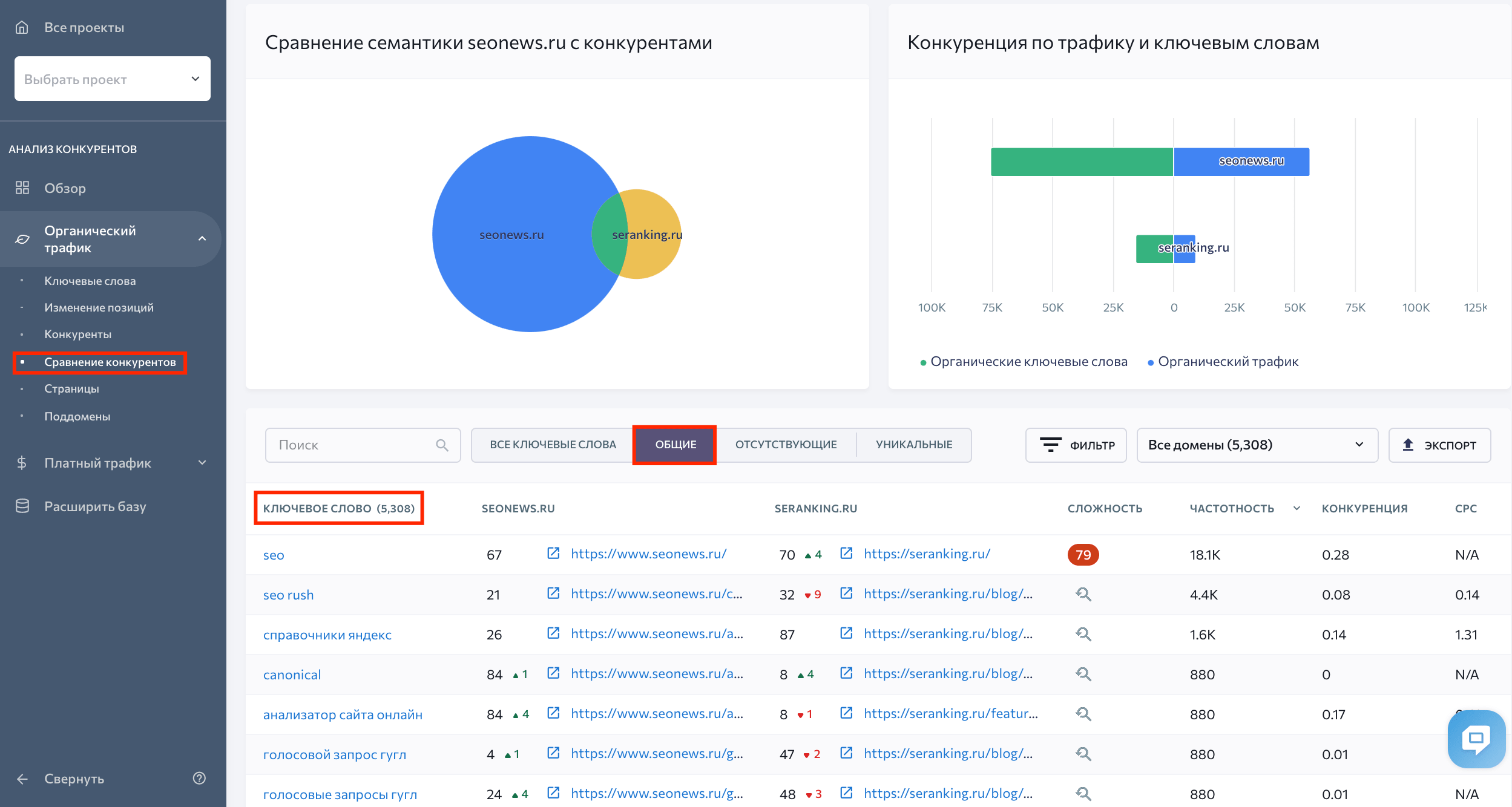Open seranking.ru external icon in анализатор сайта онлайн row
This screenshot has height=807, width=1512.
(846, 713)
